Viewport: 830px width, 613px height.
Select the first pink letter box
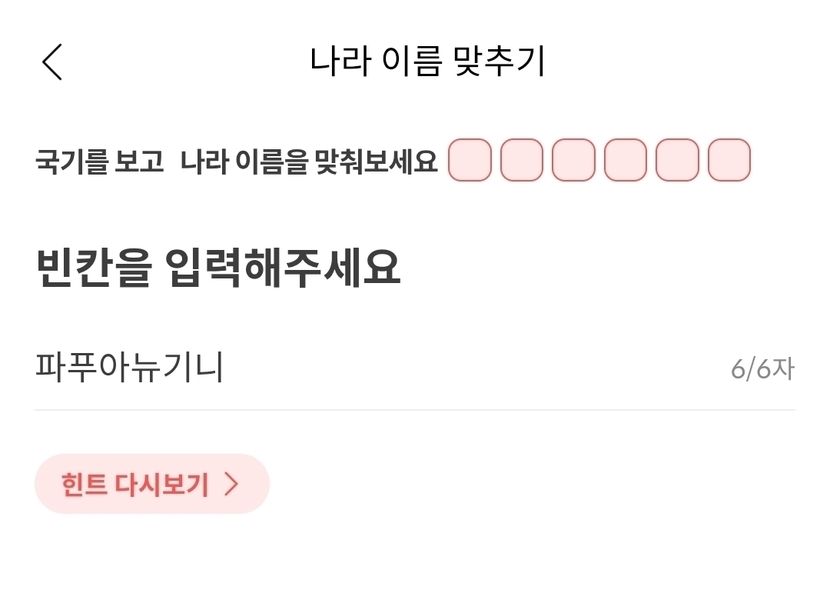click(x=470, y=160)
